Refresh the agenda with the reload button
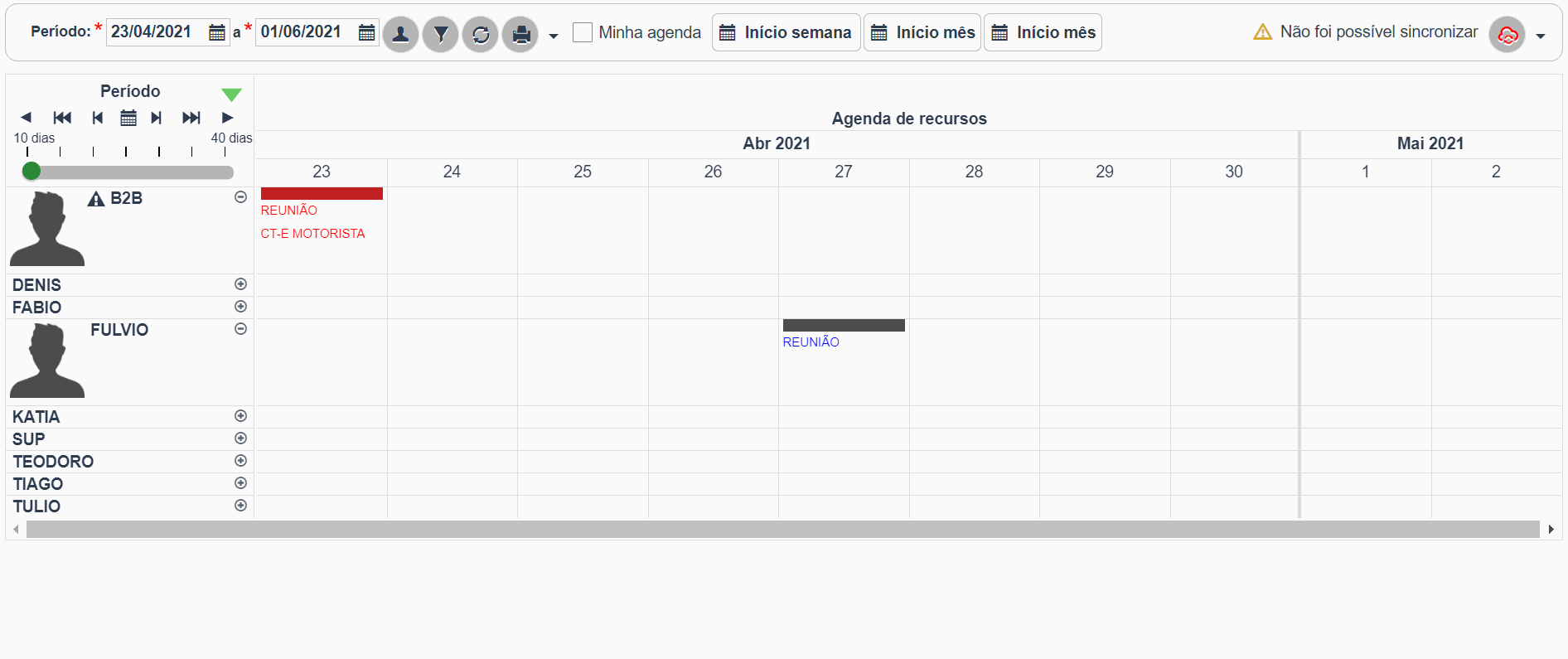 coord(480,34)
